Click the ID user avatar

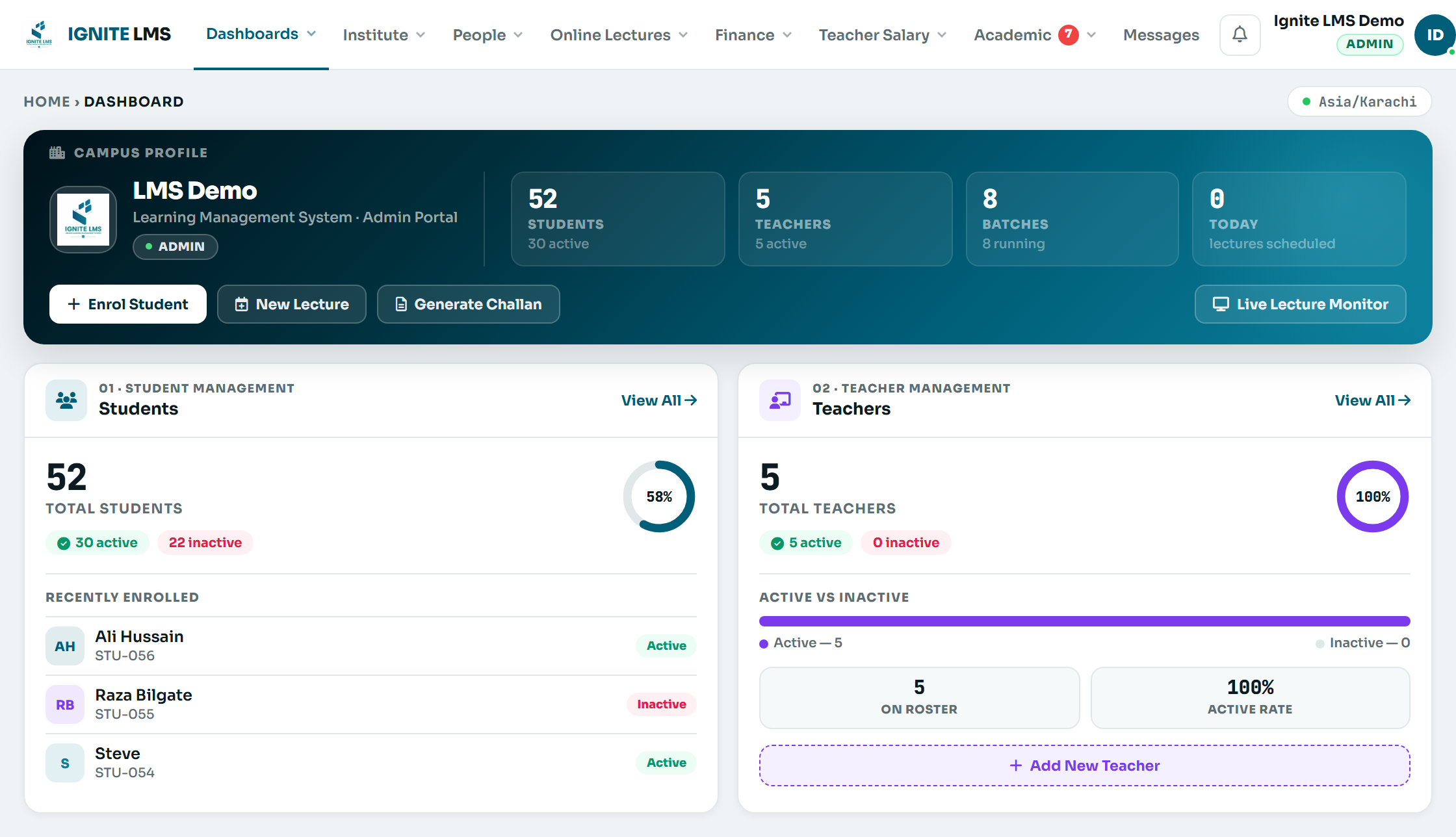1435,35
